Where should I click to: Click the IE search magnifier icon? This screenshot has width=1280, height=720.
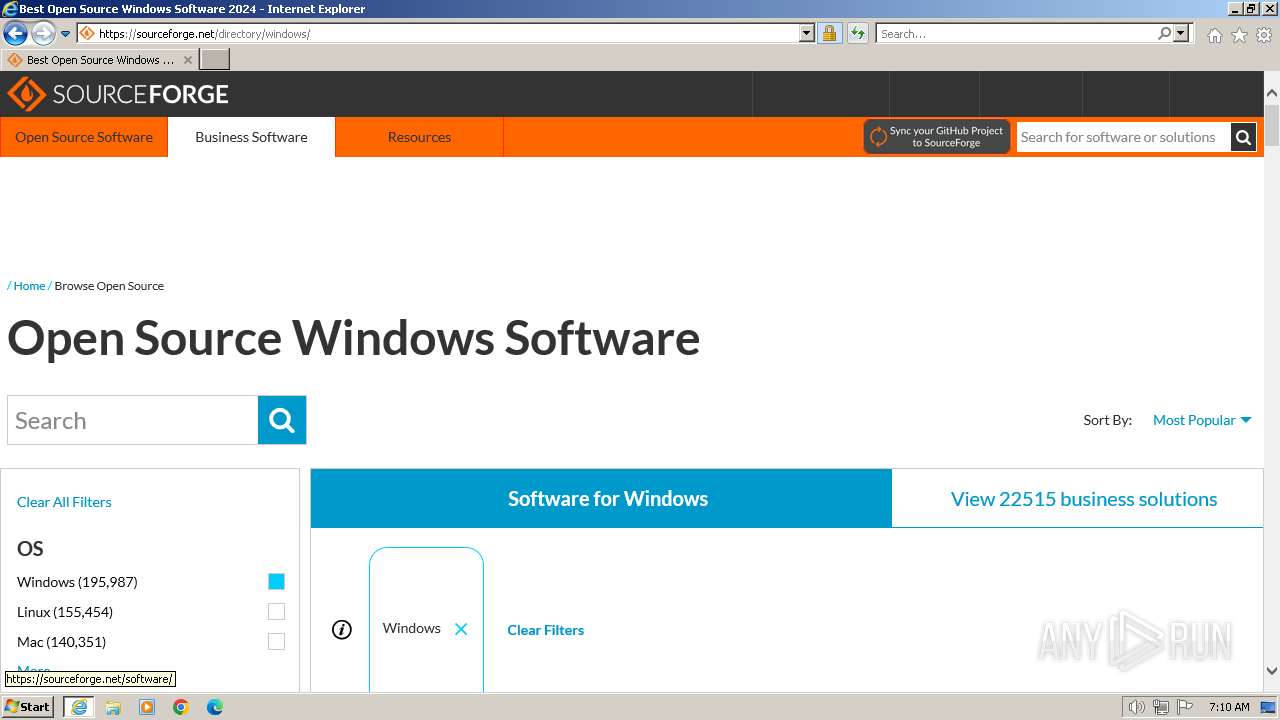1164,34
